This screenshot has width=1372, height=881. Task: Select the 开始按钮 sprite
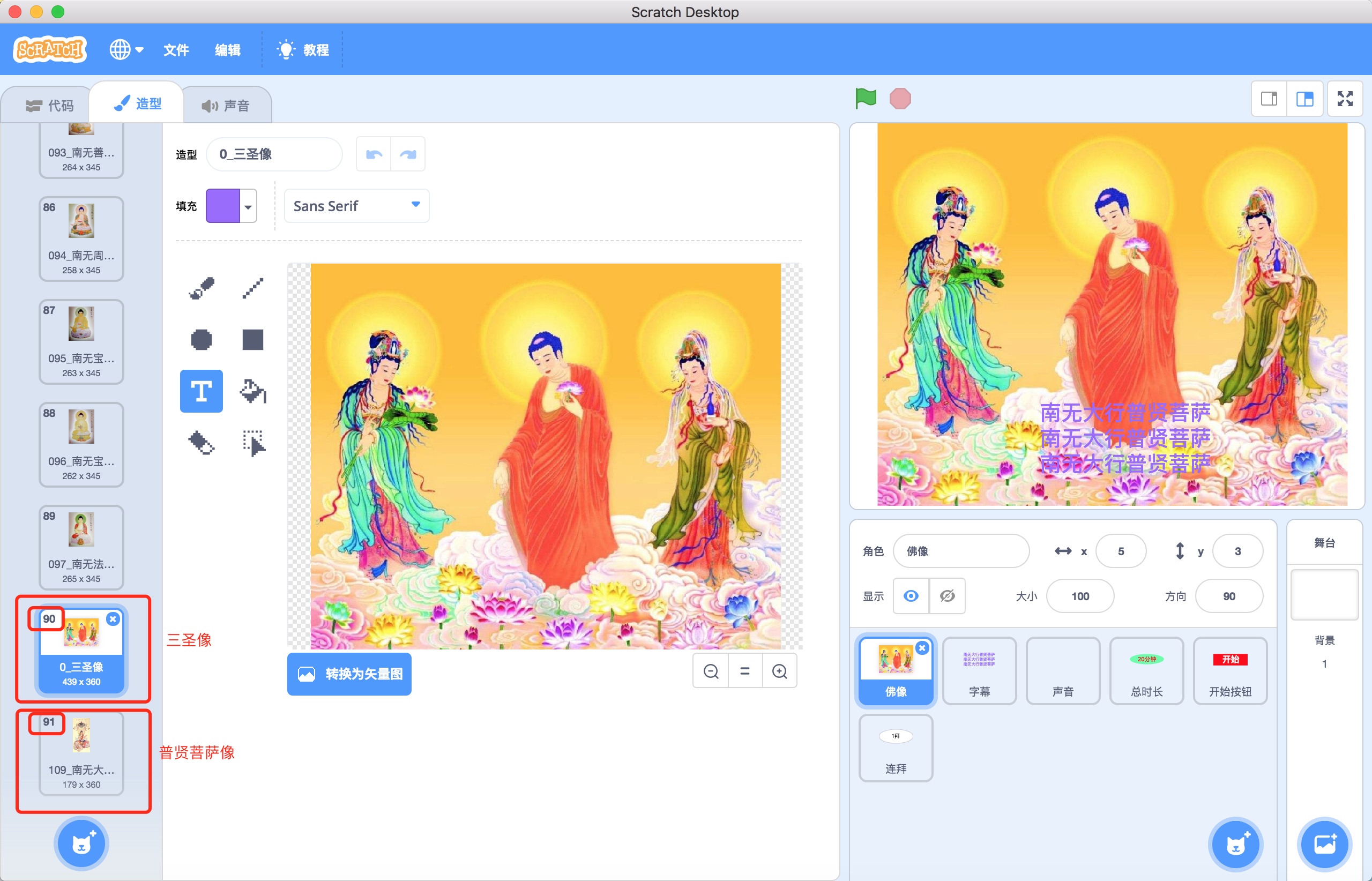click(1229, 670)
